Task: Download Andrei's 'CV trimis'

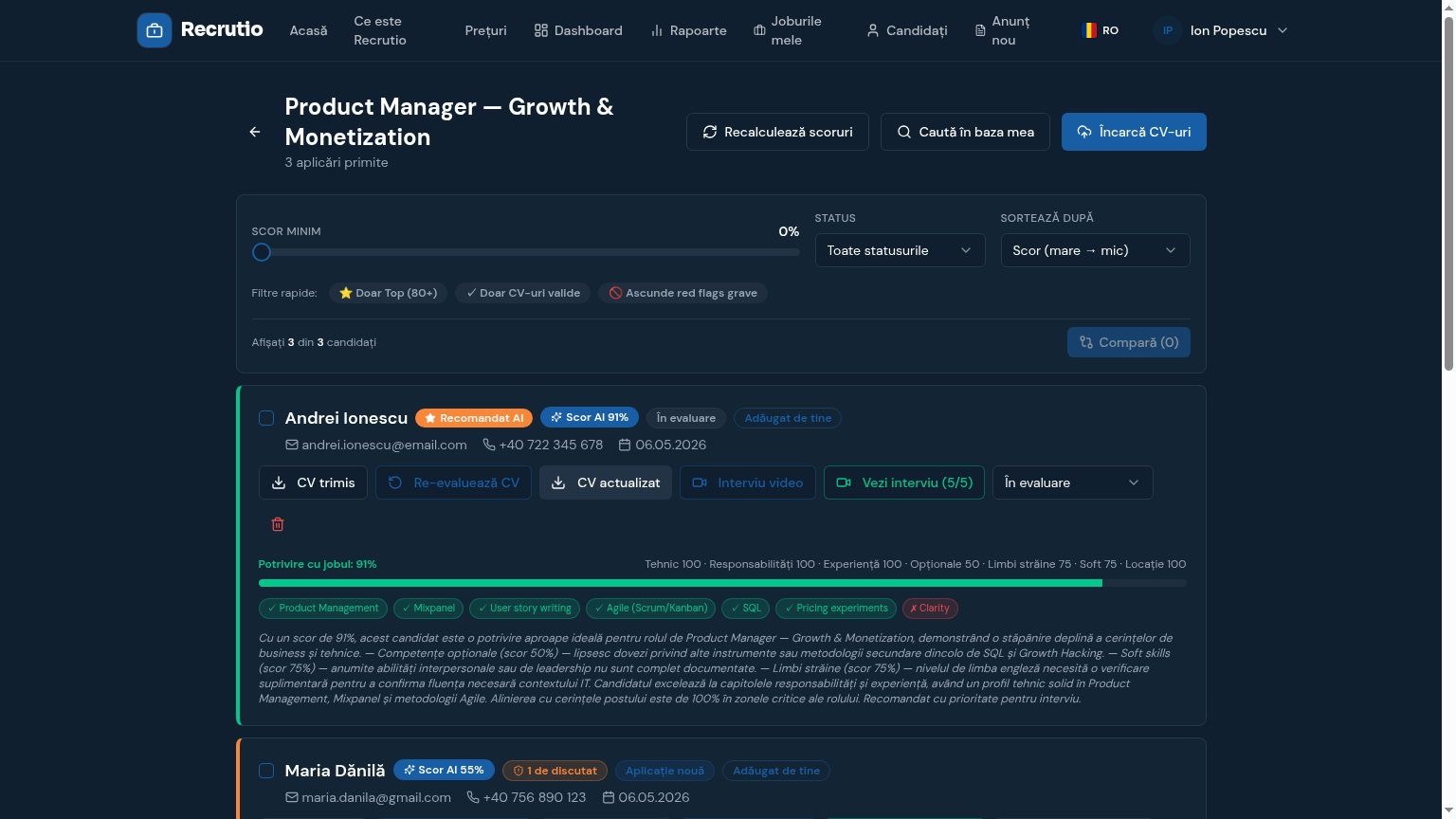Action: pos(313,482)
